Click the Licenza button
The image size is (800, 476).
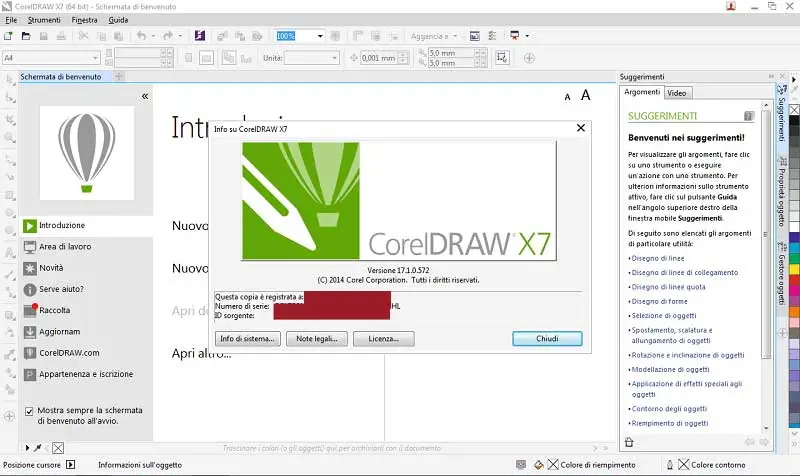tap(384, 339)
